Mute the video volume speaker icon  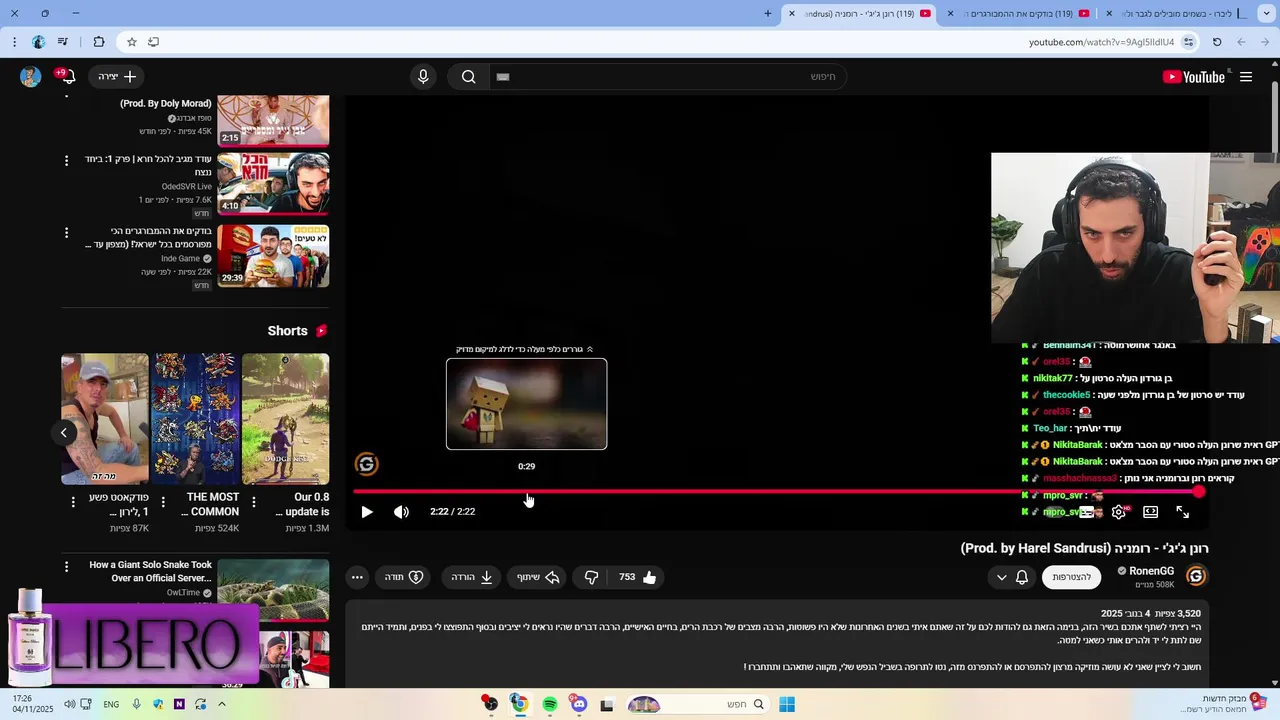[401, 512]
